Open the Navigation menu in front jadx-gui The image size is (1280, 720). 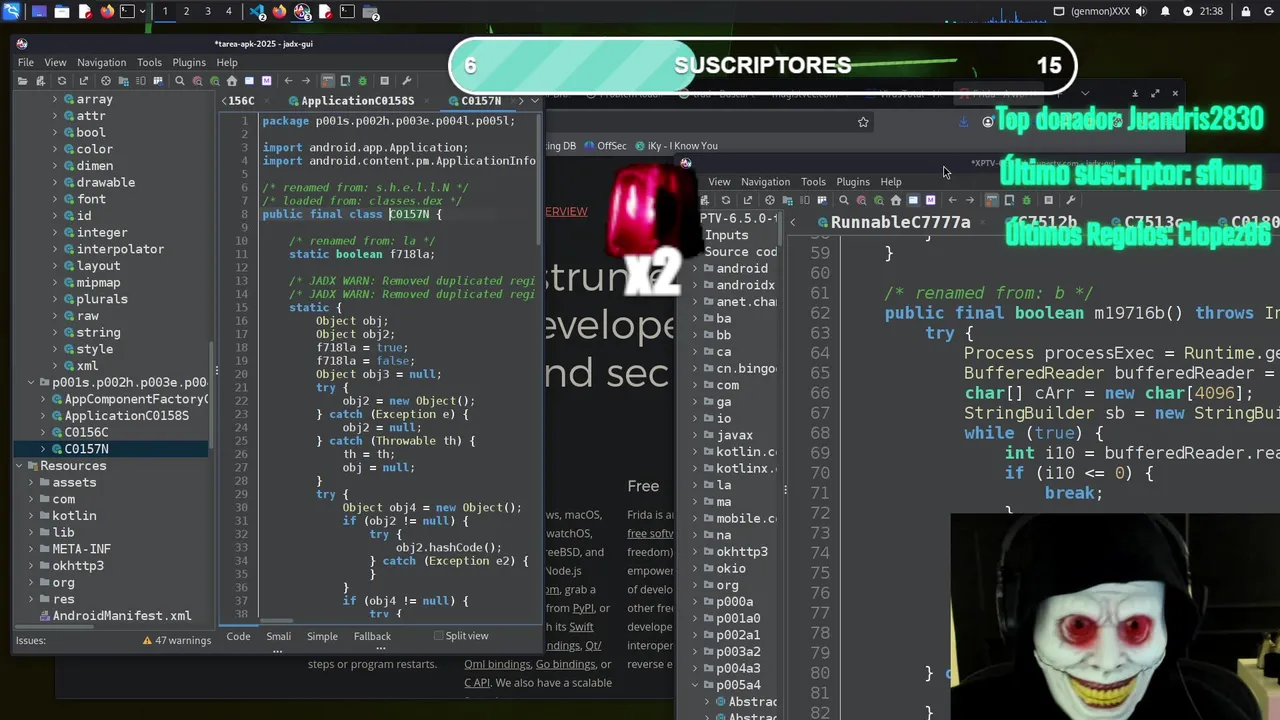(102, 62)
